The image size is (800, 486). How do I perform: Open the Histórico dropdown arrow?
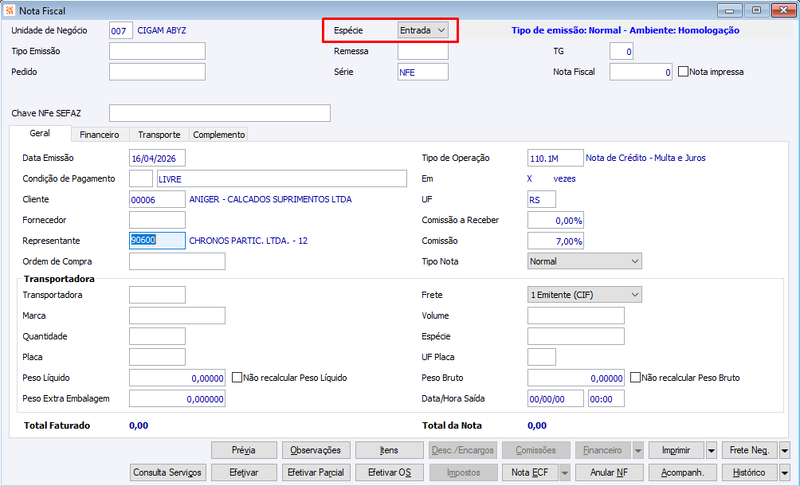coord(785,473)
